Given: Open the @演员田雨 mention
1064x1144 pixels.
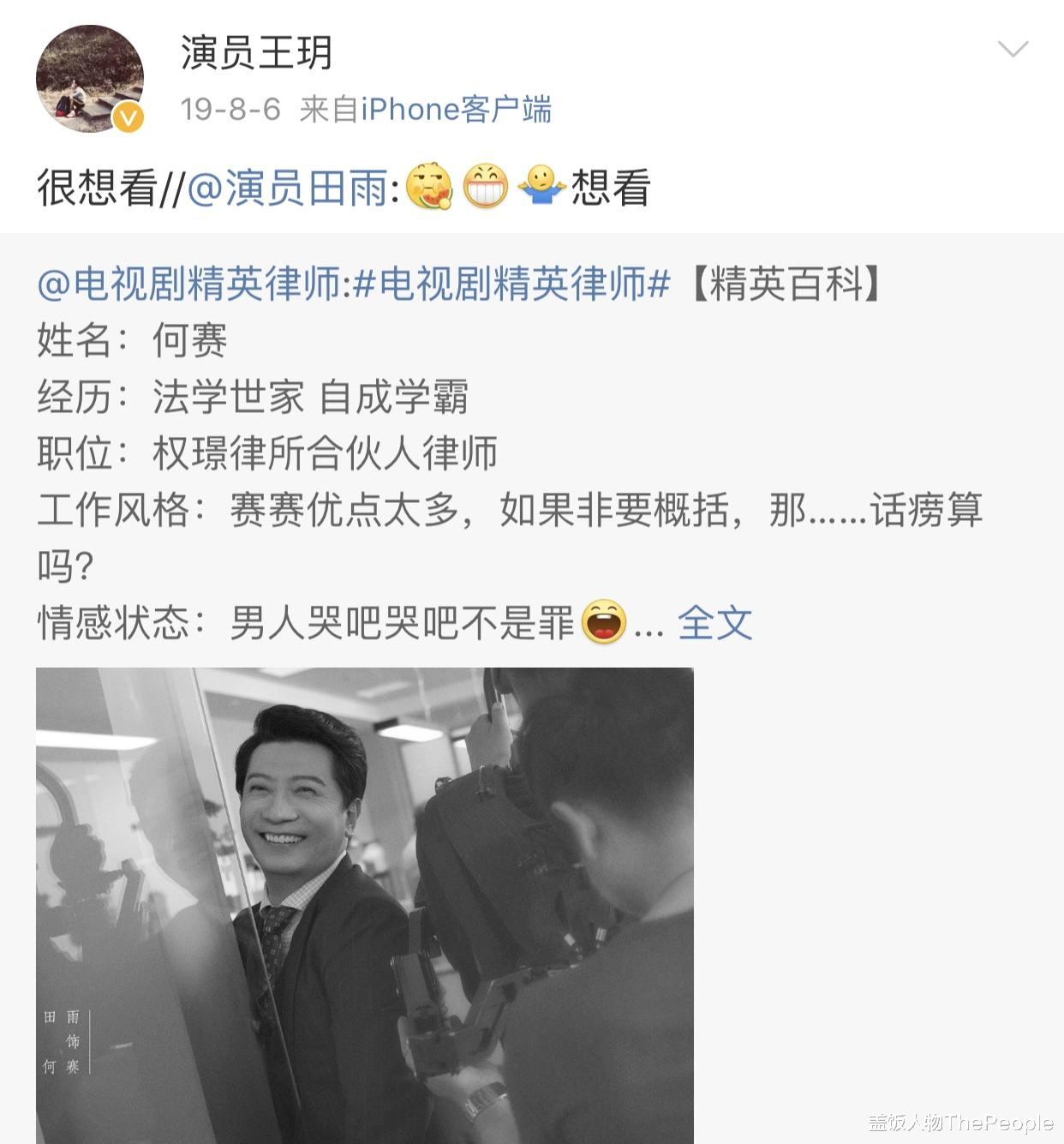Looking at the screenshot, I should pyautogui.click(x=288, y=188).
